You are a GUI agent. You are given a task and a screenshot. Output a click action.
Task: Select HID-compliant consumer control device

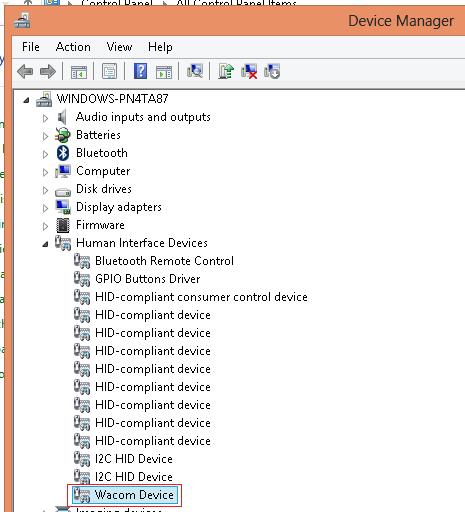pos(201,297)
